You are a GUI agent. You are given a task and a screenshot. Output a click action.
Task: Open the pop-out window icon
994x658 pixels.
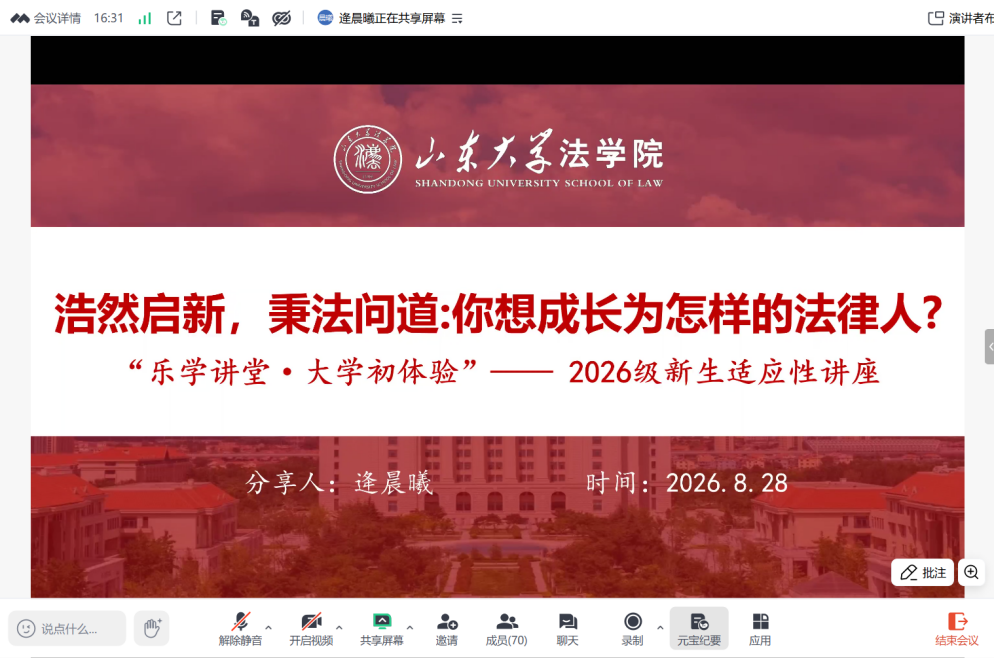(x=174, y=18)
